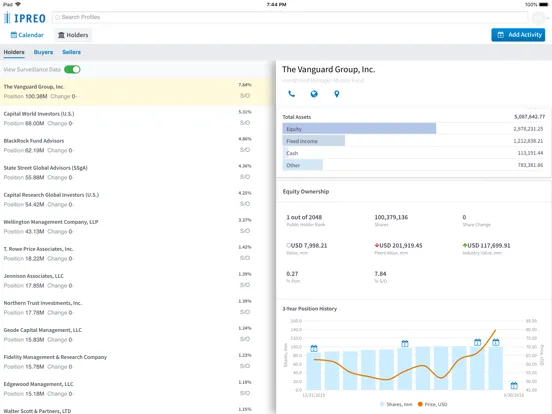Click Vanguard 7.84% S/O figure in list
The height and width of the screenshot is (414, 552).
(245, 85)
